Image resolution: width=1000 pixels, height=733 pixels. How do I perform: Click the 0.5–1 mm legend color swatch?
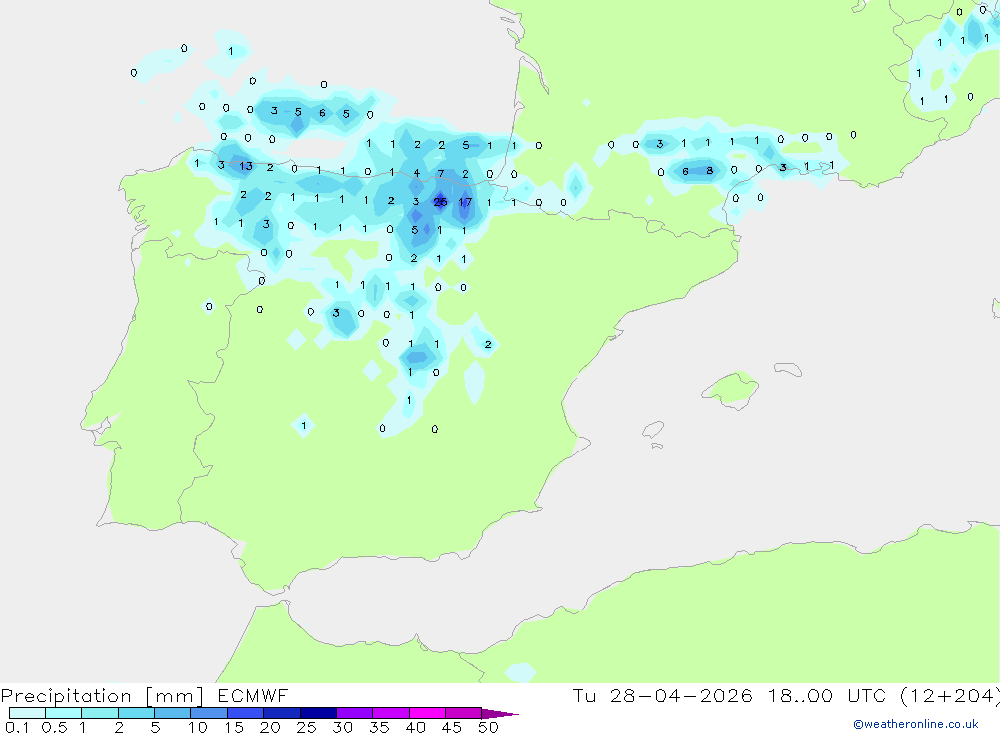64,713
